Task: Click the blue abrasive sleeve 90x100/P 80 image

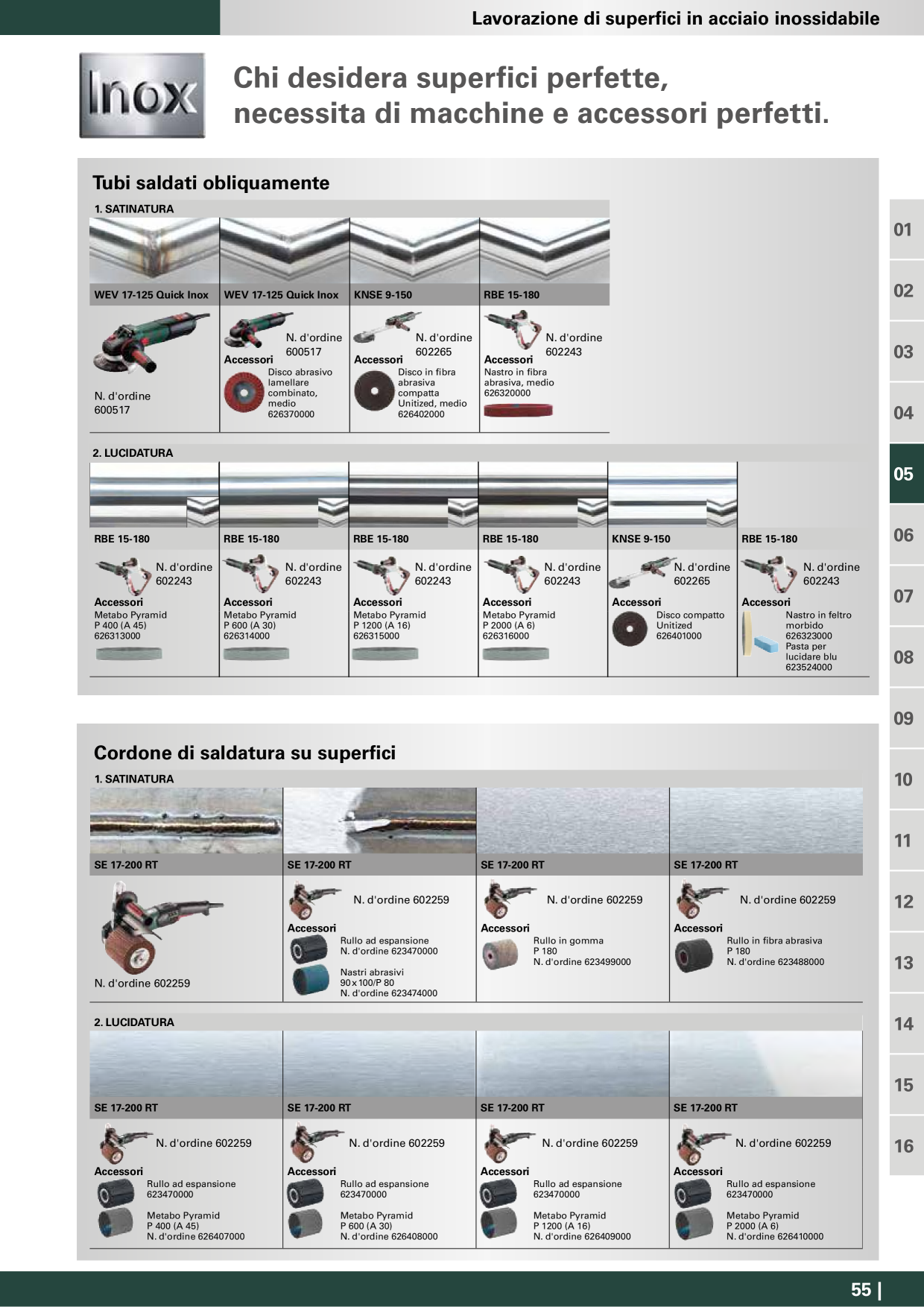Action: [310, 980]
